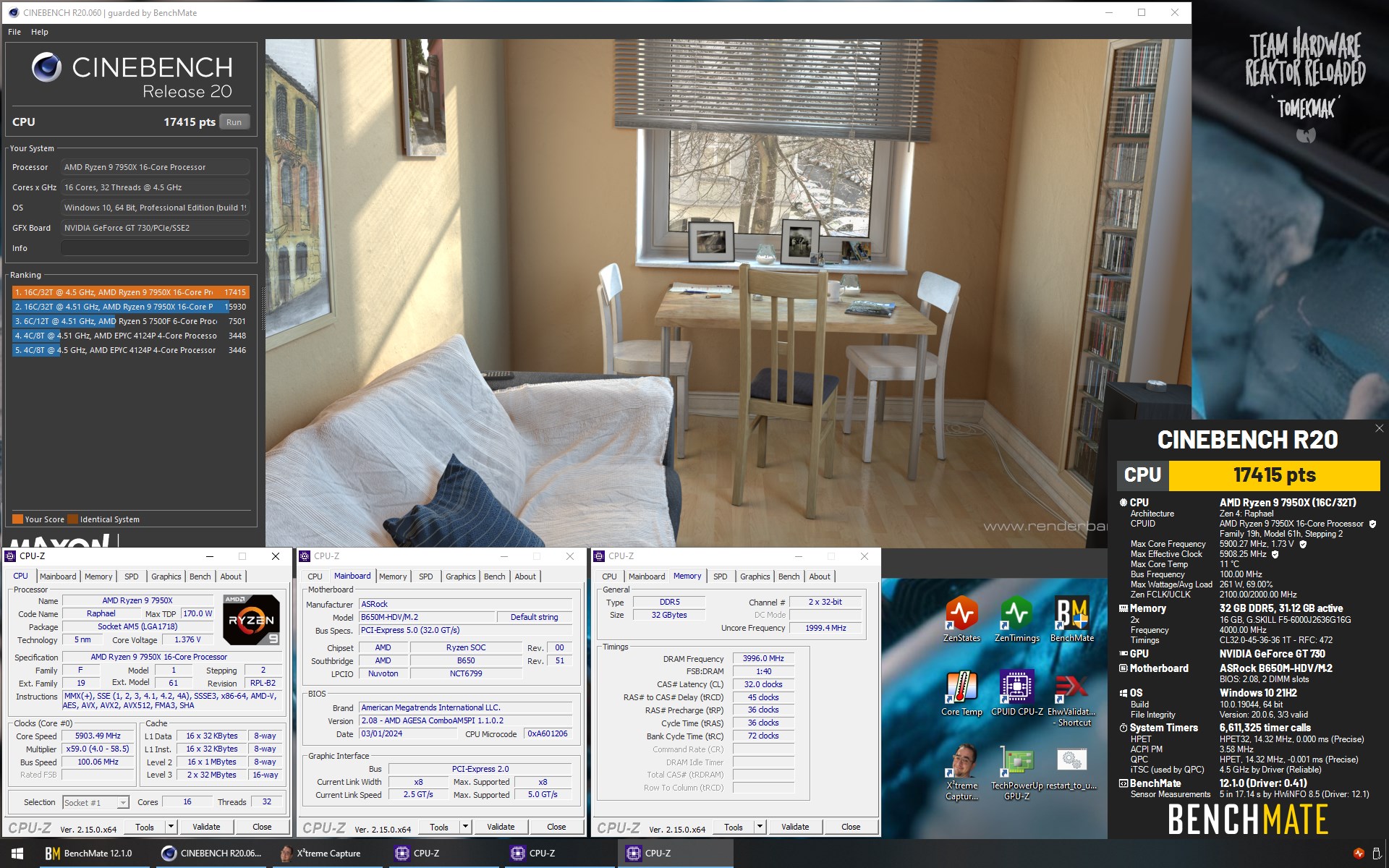Open ZenStates desktop shortcut
The image size is (1389, 868).
pos(961,618)
